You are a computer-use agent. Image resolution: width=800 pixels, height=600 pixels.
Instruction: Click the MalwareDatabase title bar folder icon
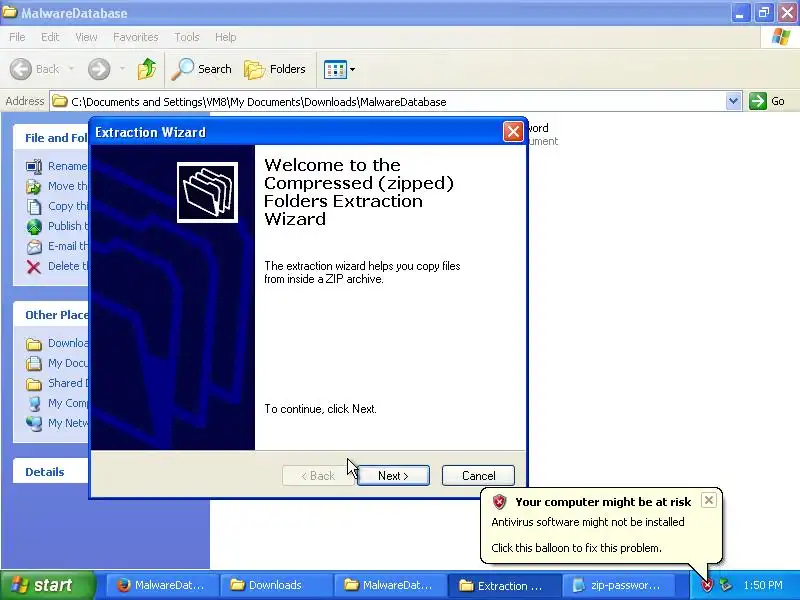pyautogui.click(x=9, y=11)
